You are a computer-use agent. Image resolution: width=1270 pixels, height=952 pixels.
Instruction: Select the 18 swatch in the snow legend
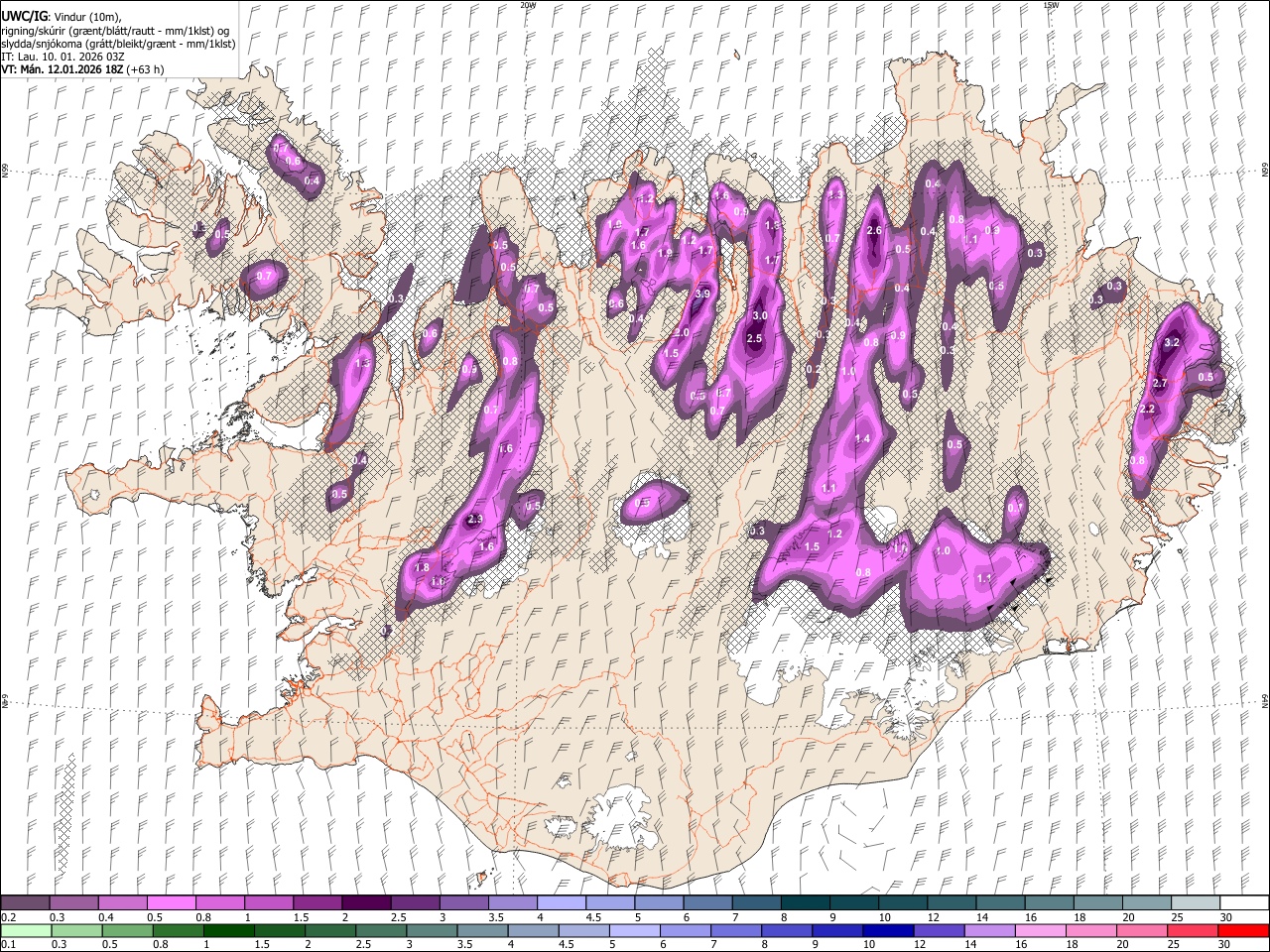1098,903
